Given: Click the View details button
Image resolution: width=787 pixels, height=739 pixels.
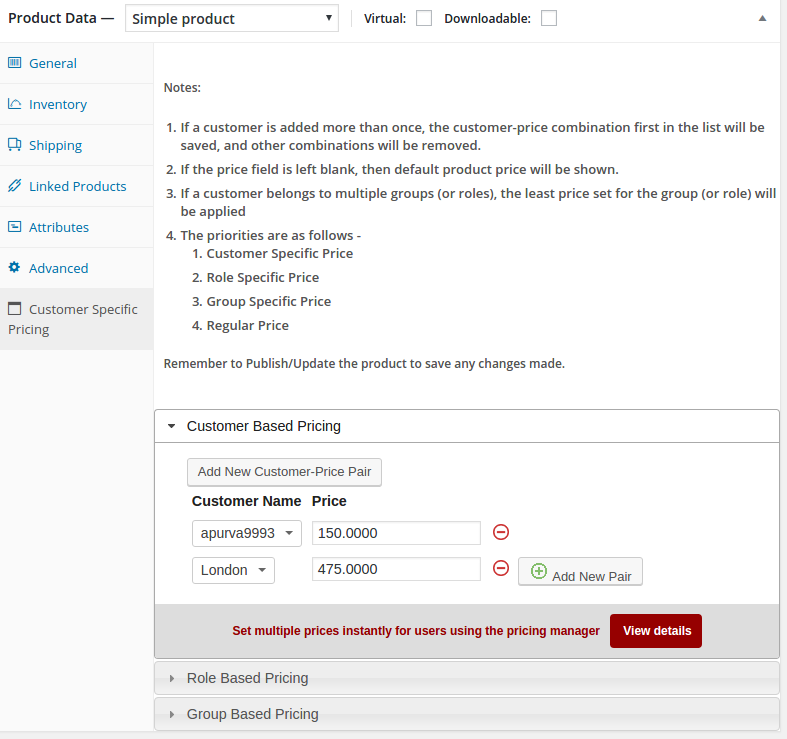Looking at the screenshot, I should (656, 631).
